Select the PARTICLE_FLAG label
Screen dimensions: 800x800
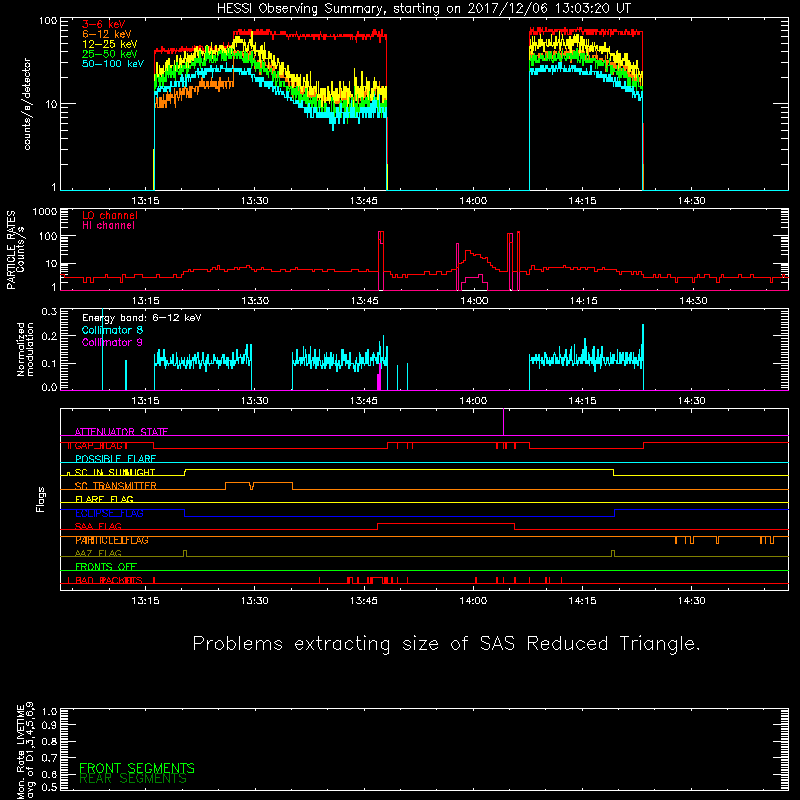pyautogui.click(x=112, y=540)
